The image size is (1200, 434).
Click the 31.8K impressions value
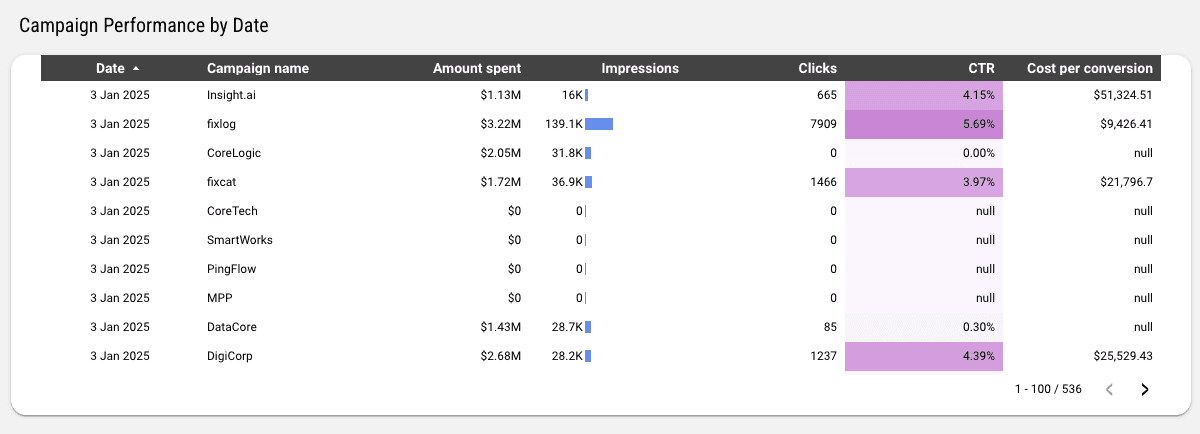567,154
